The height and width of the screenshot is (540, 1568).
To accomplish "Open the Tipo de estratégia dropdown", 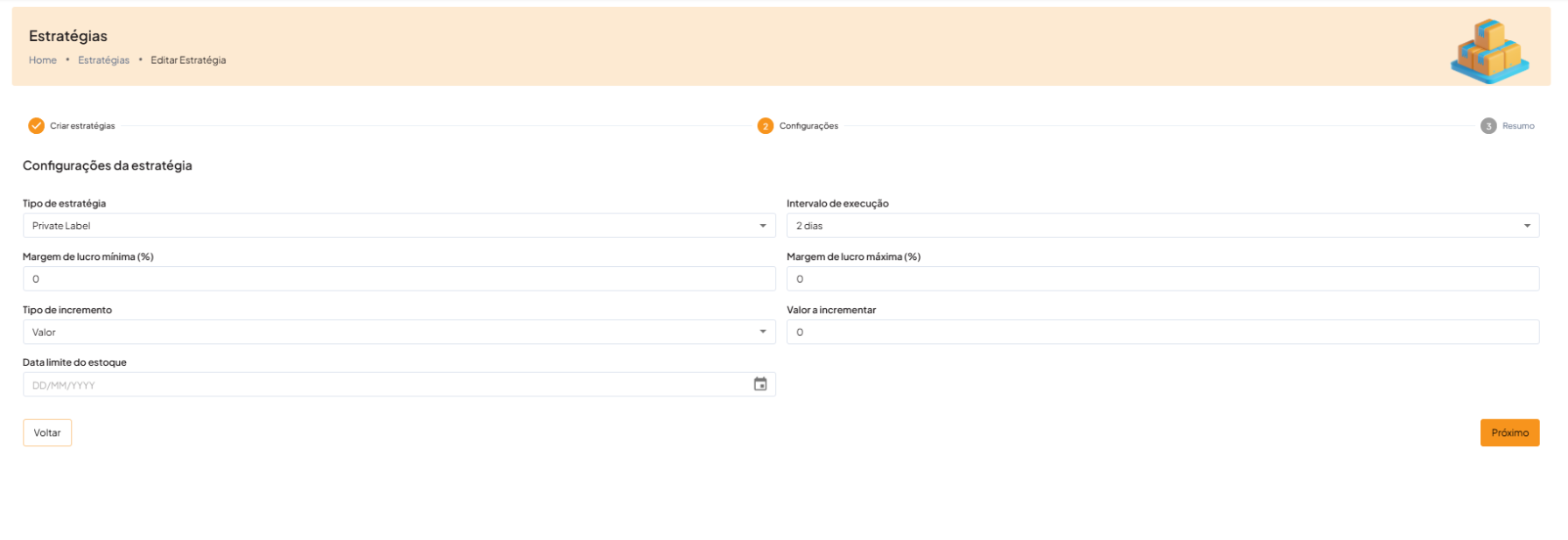I will [x=398, y=226].
